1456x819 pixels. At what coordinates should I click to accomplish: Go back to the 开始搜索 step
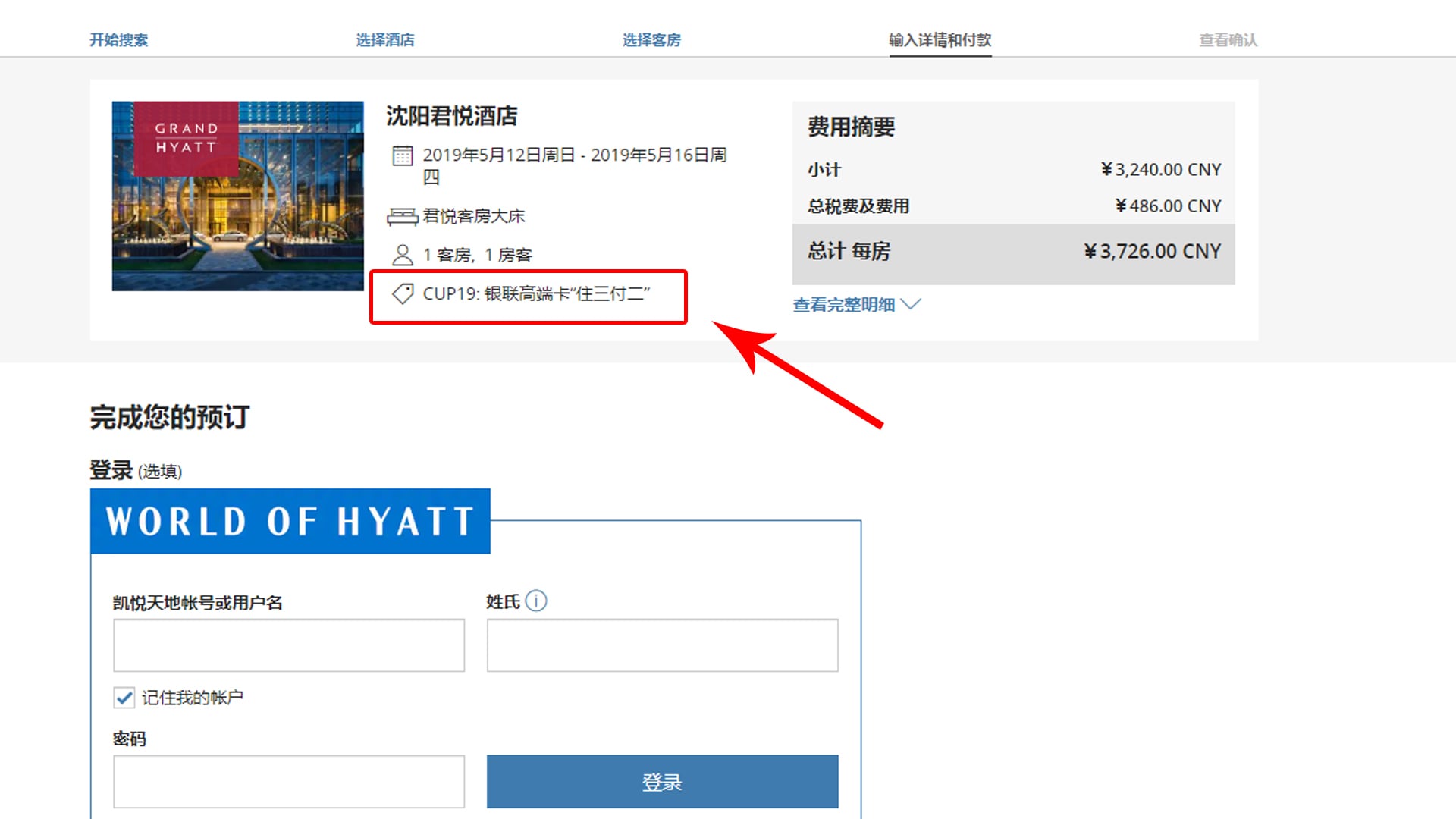point(119,40)
